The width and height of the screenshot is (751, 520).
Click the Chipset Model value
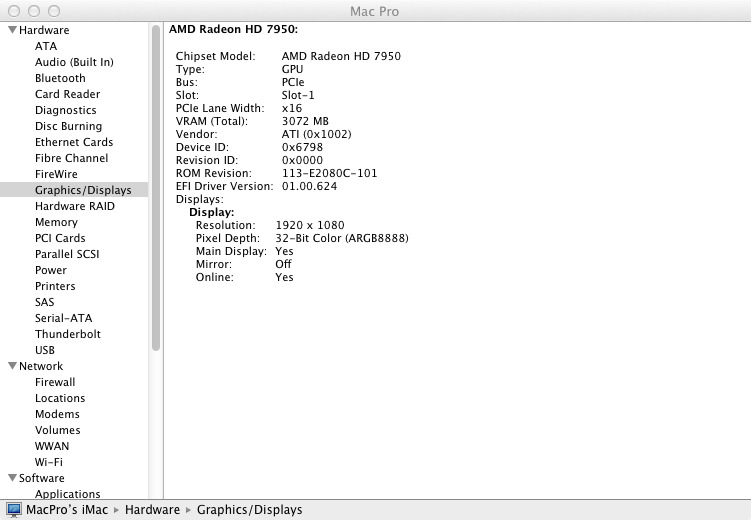[x=341, y=56]
